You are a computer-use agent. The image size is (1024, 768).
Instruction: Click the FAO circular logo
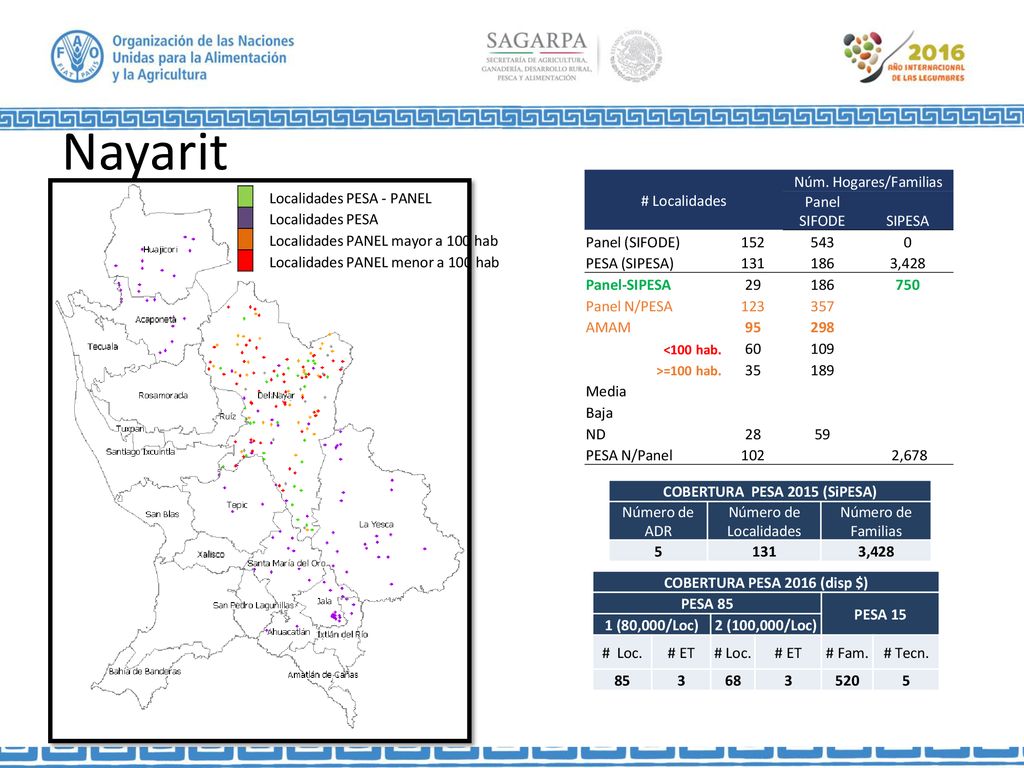(77, 56)
